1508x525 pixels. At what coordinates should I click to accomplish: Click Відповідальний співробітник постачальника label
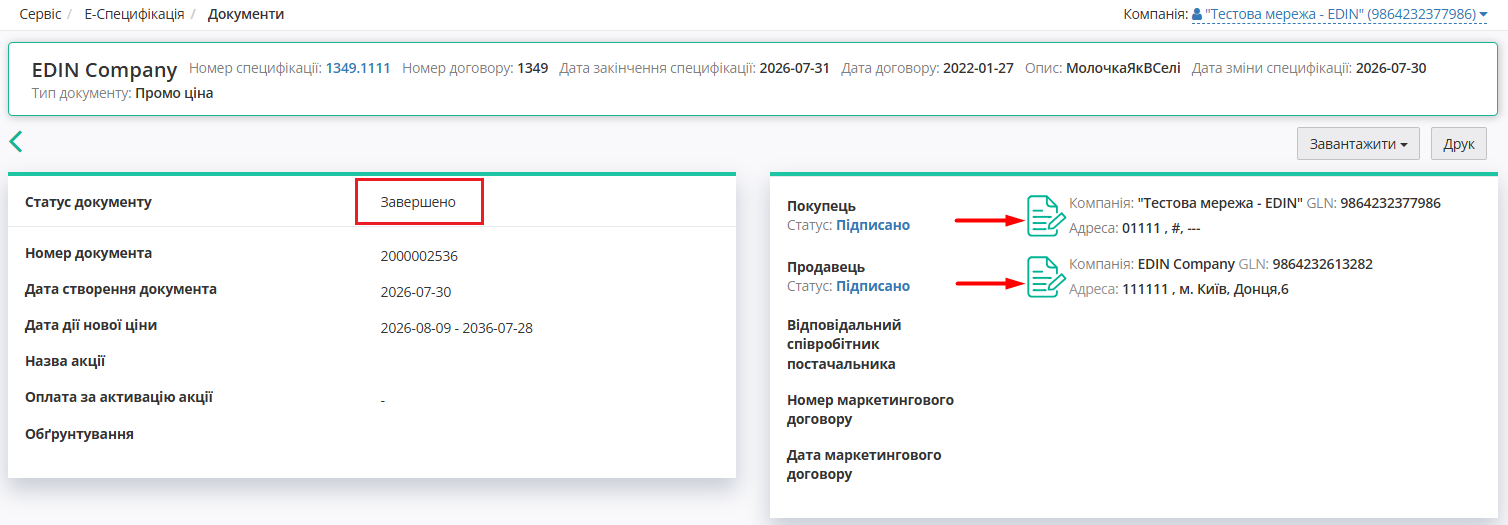coord(844,344)
